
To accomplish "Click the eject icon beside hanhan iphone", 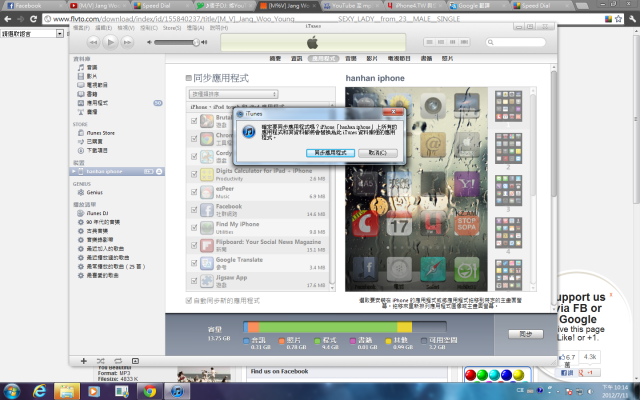I will (159, 171).
